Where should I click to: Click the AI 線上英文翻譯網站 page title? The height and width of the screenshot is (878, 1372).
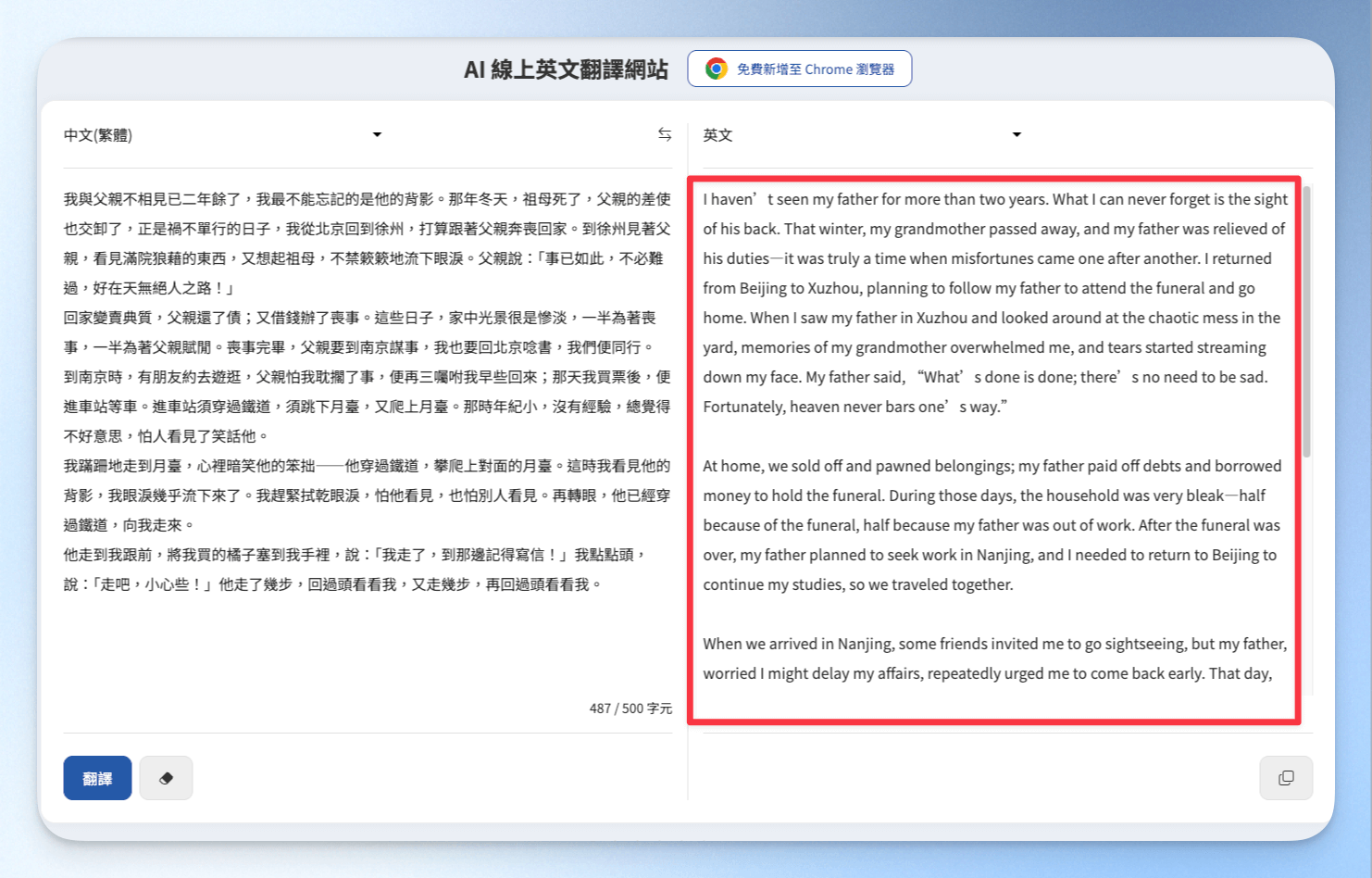566,69
